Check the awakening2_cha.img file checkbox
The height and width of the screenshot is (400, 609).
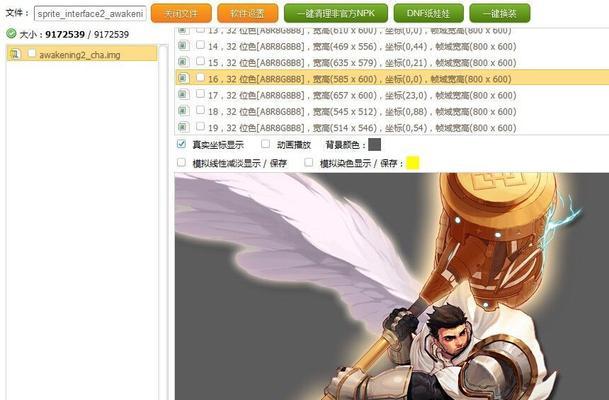pos(32,53)
